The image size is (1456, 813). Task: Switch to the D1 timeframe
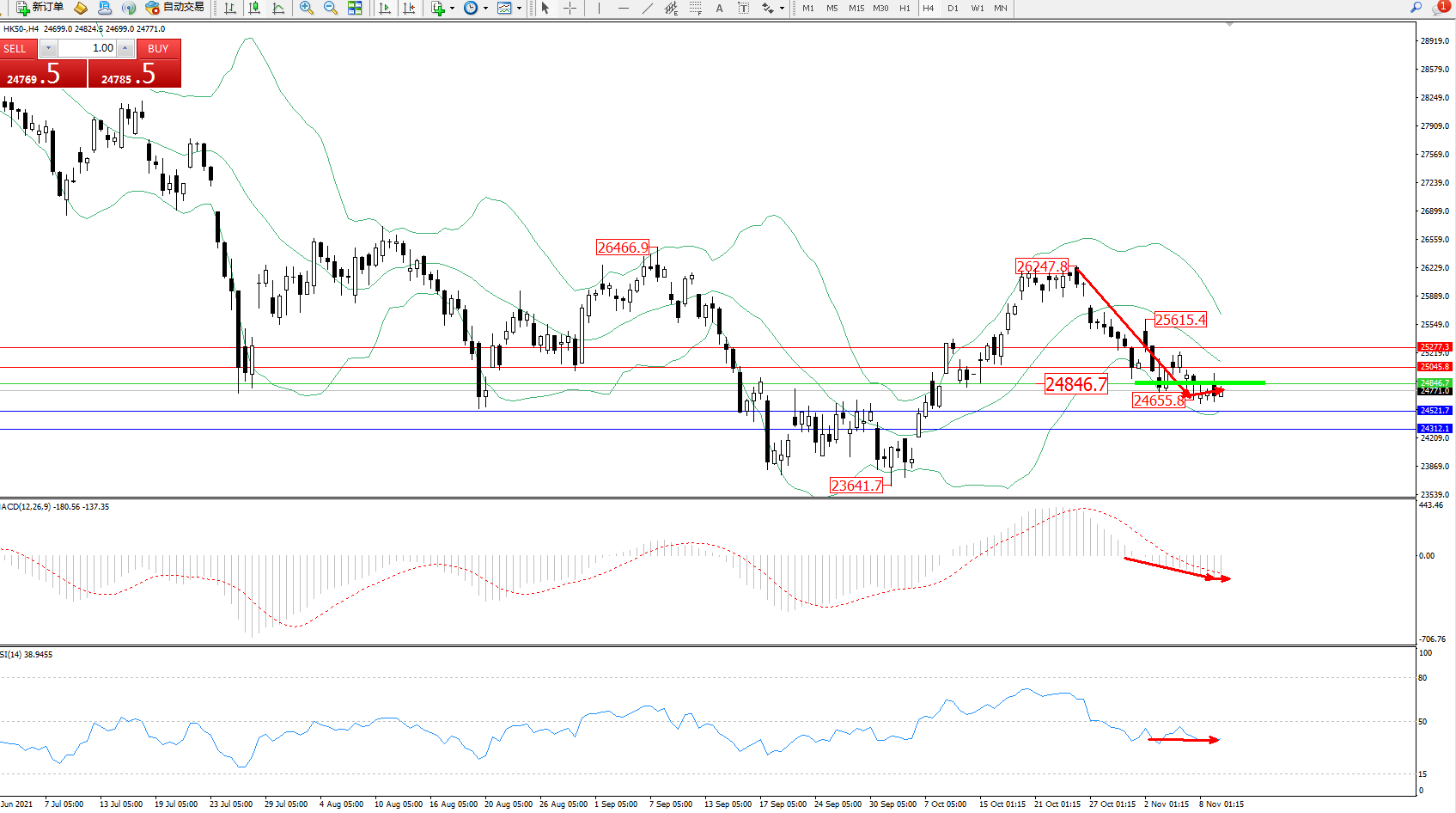tap(953, 8)
